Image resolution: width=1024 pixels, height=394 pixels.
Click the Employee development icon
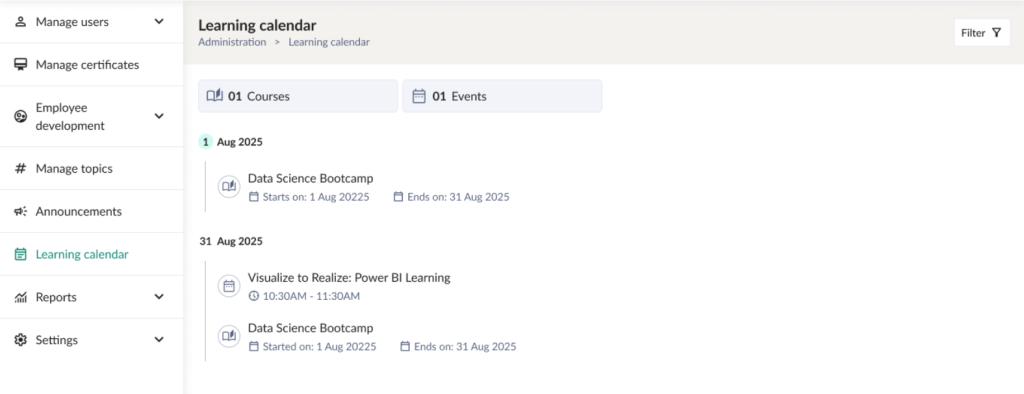click(20, 116)
